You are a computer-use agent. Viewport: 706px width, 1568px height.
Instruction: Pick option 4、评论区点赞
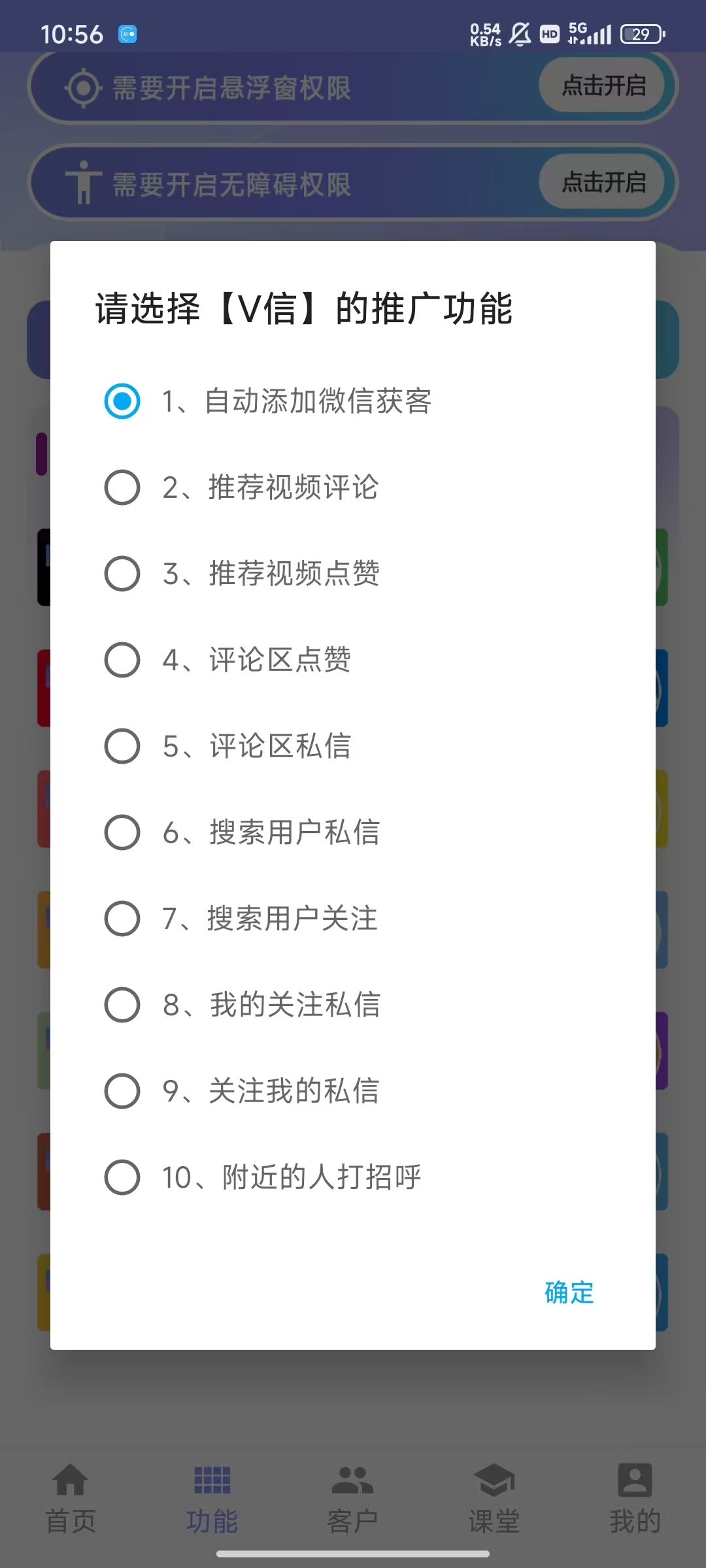point(122,660)
